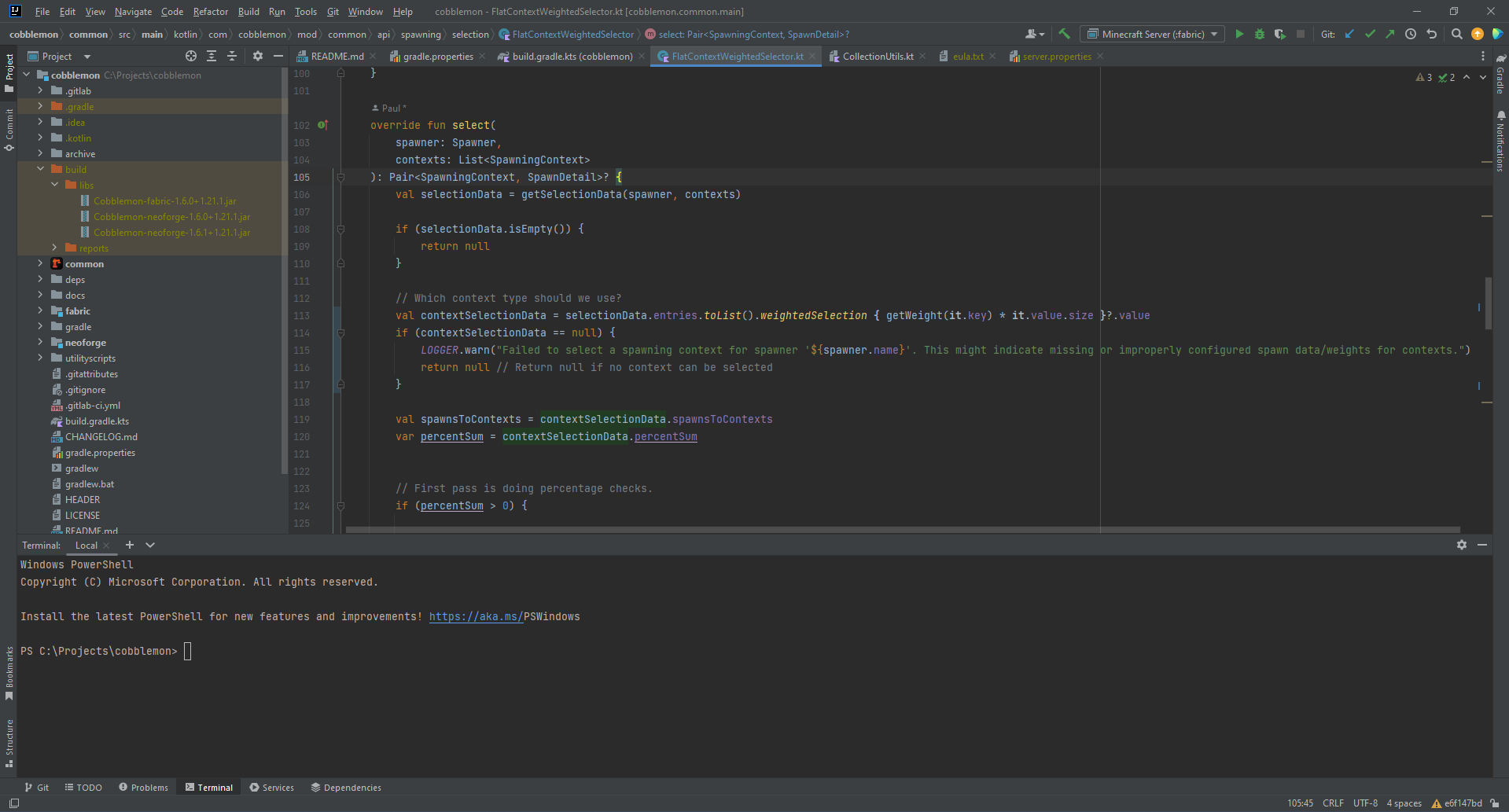Go to next highlighted error arrow
Screen dimensions: 1509x812
pyautogui.click(x=1483, y=77)
